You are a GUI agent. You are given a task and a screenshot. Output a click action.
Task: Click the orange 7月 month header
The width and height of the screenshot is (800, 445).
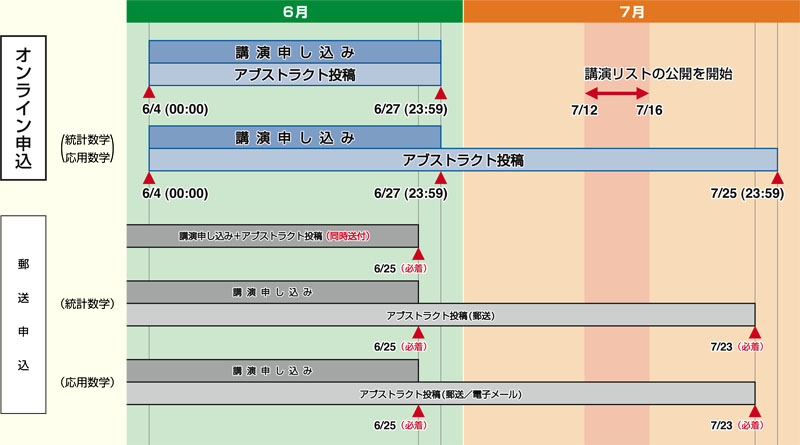pos(631,11)
